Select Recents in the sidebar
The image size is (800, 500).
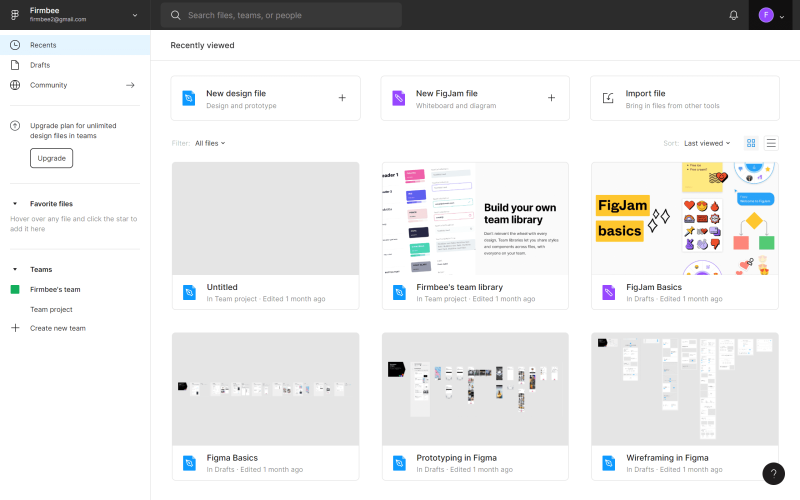[x=42, y=45]
